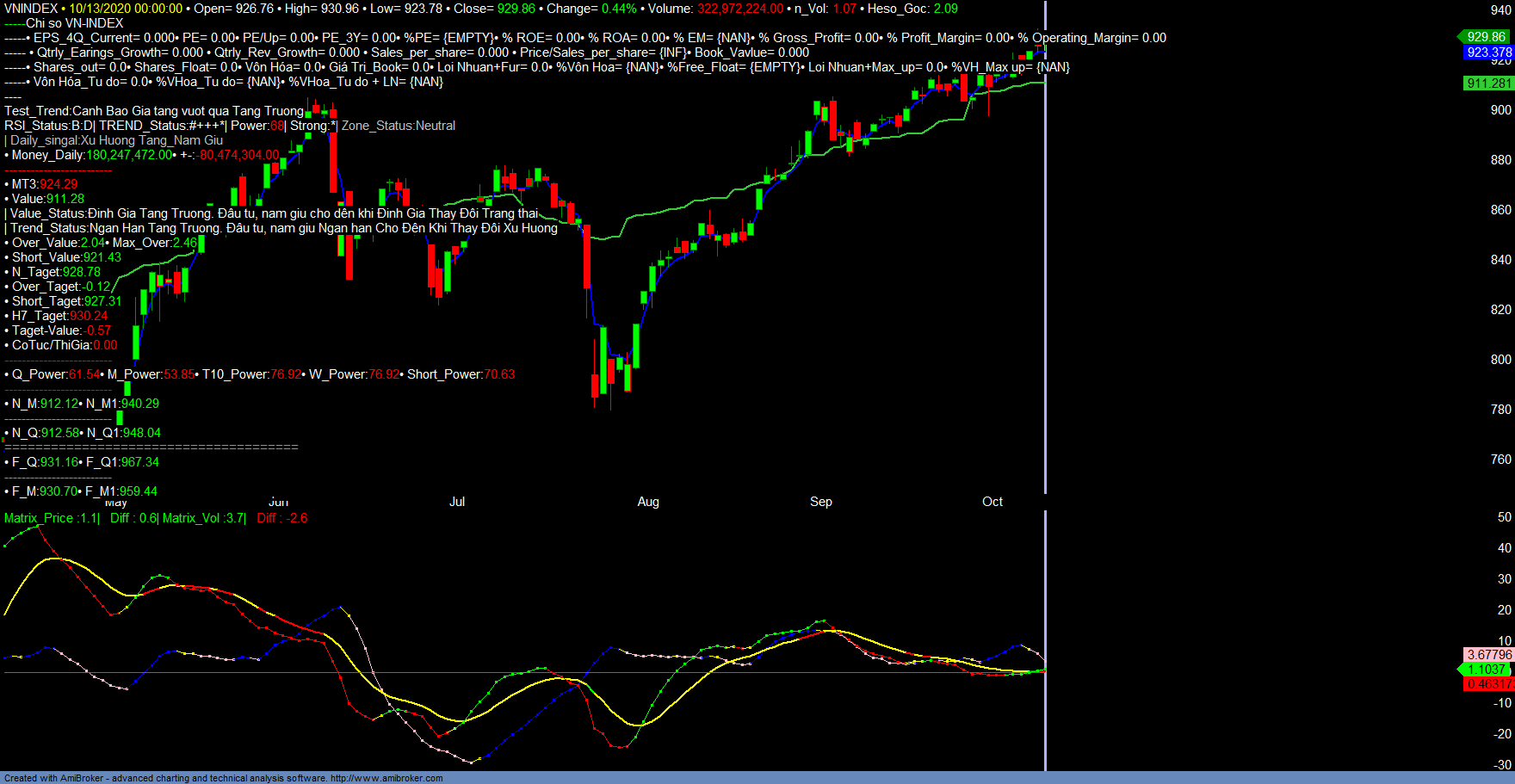Click the VNINDEX ticker symbol in title
This screenshot has width=1515, height=784.
tap(31, 9)
